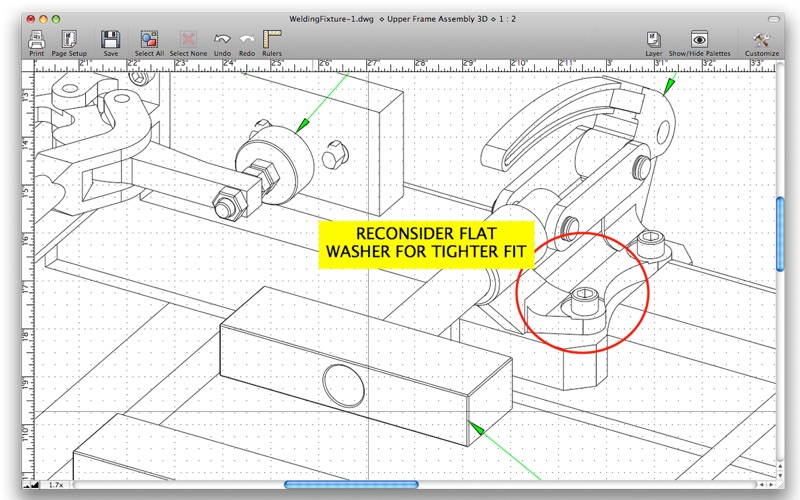The width and height of the screenshot is (800, 500).
Task: Save the drawing with the Save icon
Action: point(111,39)
